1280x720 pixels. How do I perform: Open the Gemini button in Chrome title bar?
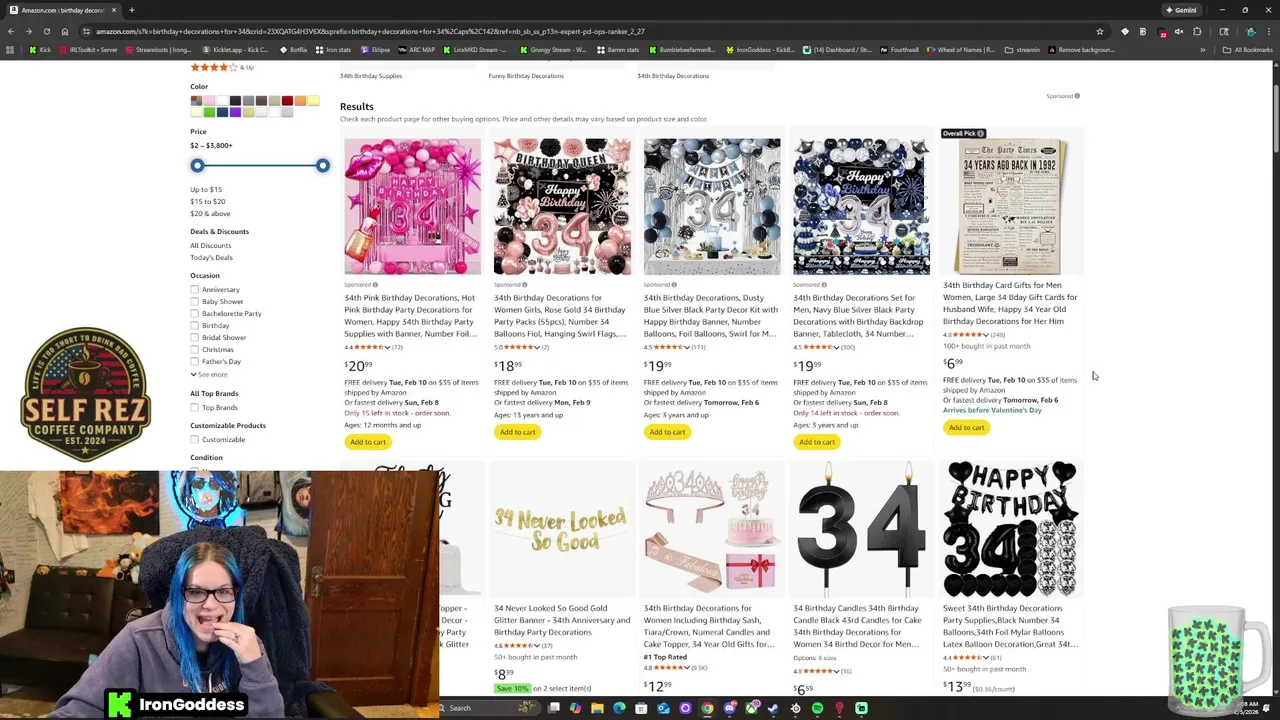pos(1181,10)
